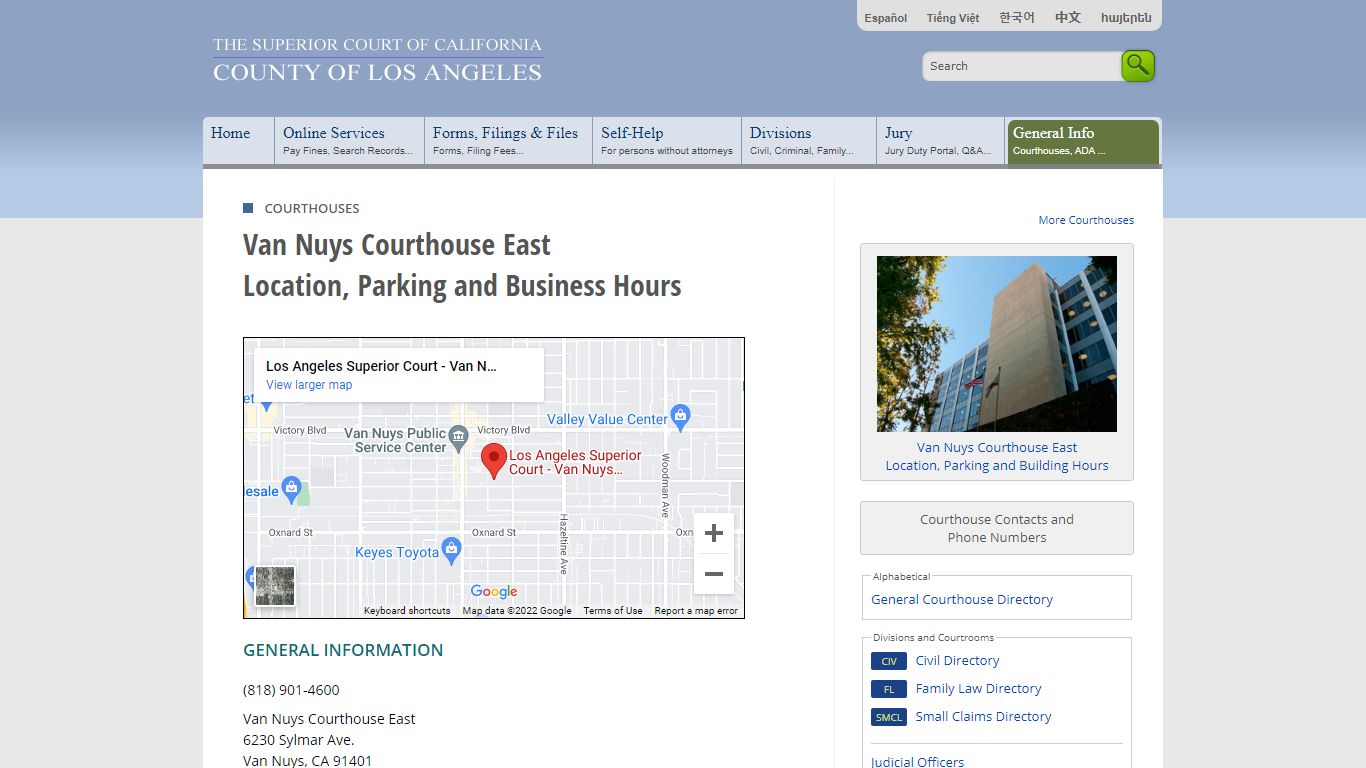This screenshot has width=1366, height=768.
Task: Click the Valley Value Center shopping marker
Action: [x=681, y=416]
